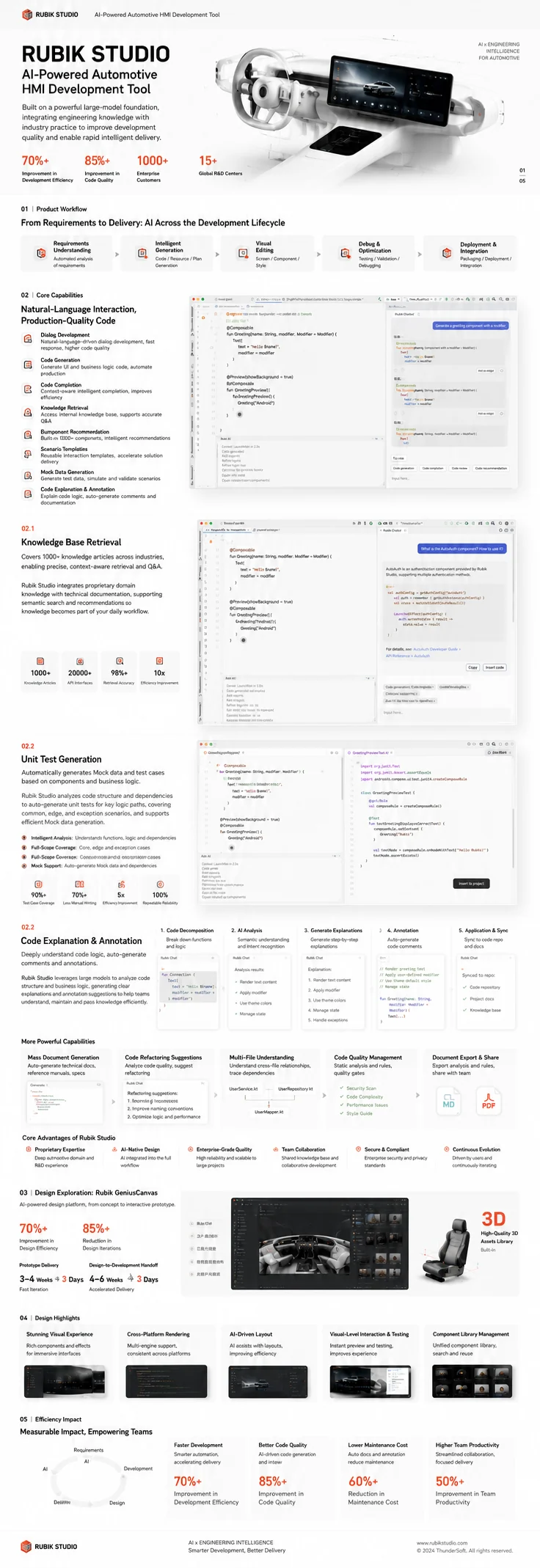Click the 'Generate a greeting component' chat bubble
The width and height of the screenshot is (540, 1568).
(470, 326)
